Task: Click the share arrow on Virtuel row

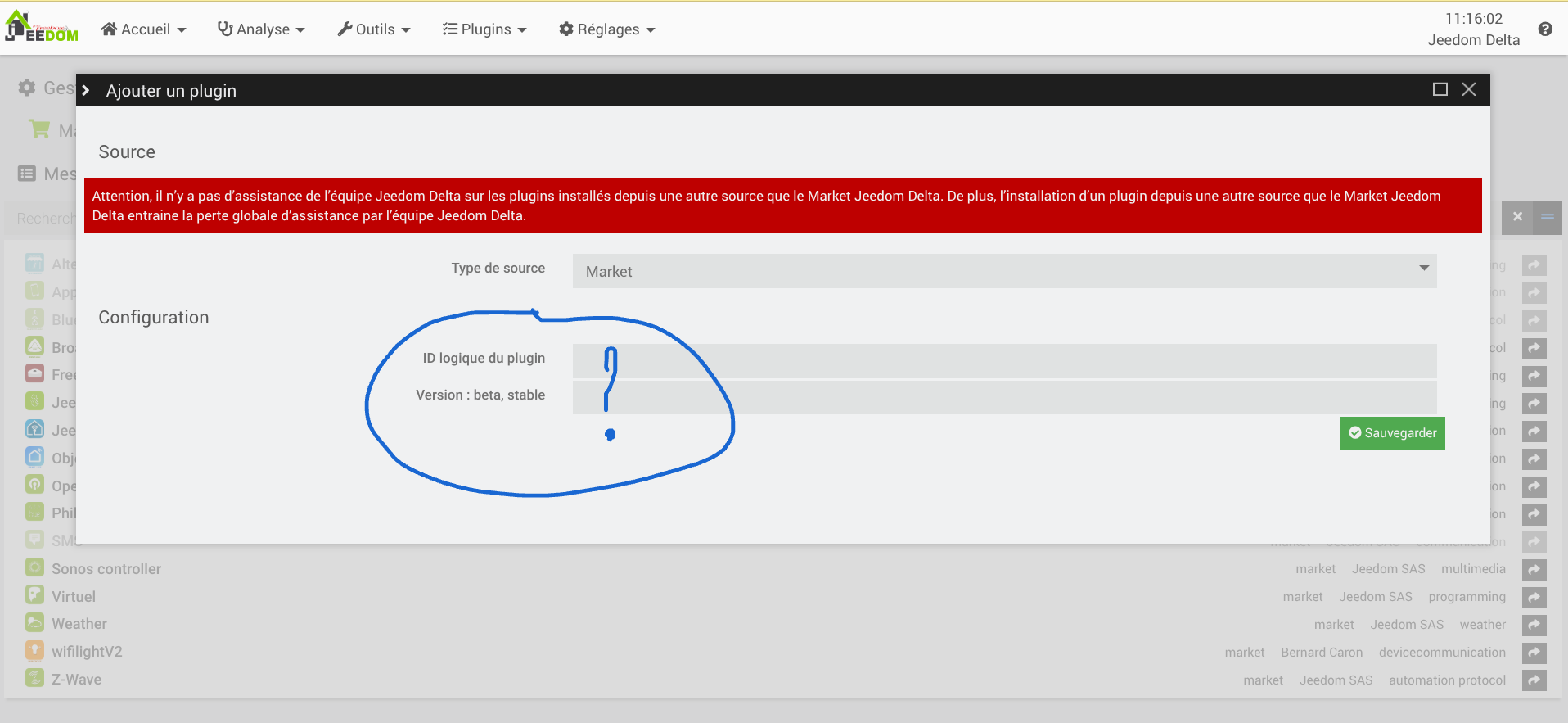Action: pos(1534,597)
